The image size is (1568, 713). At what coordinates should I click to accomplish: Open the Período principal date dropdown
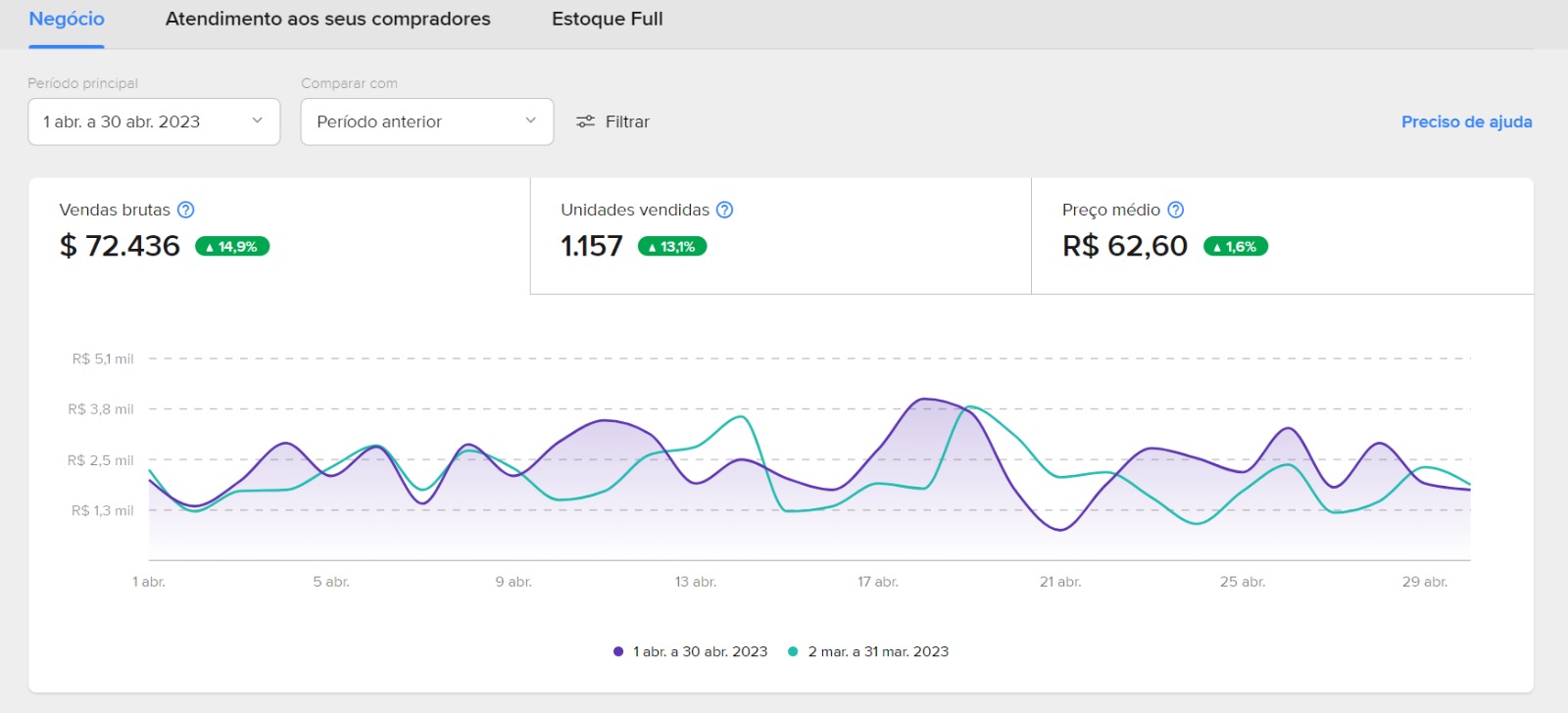click(154, 121)
